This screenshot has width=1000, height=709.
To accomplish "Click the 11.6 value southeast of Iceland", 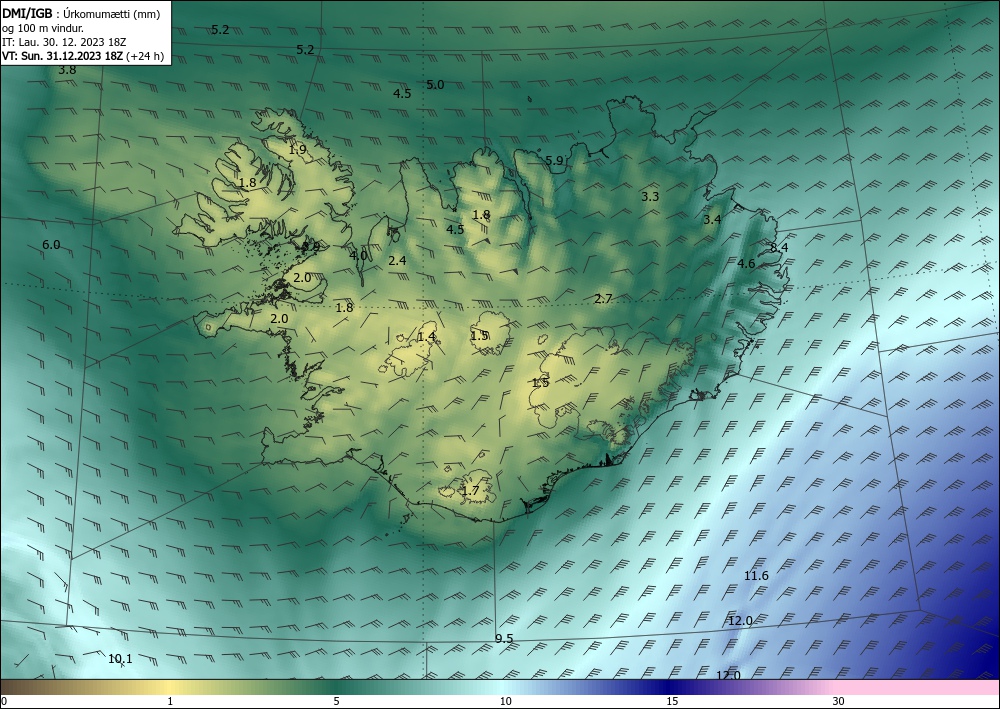I will [756, 576].
